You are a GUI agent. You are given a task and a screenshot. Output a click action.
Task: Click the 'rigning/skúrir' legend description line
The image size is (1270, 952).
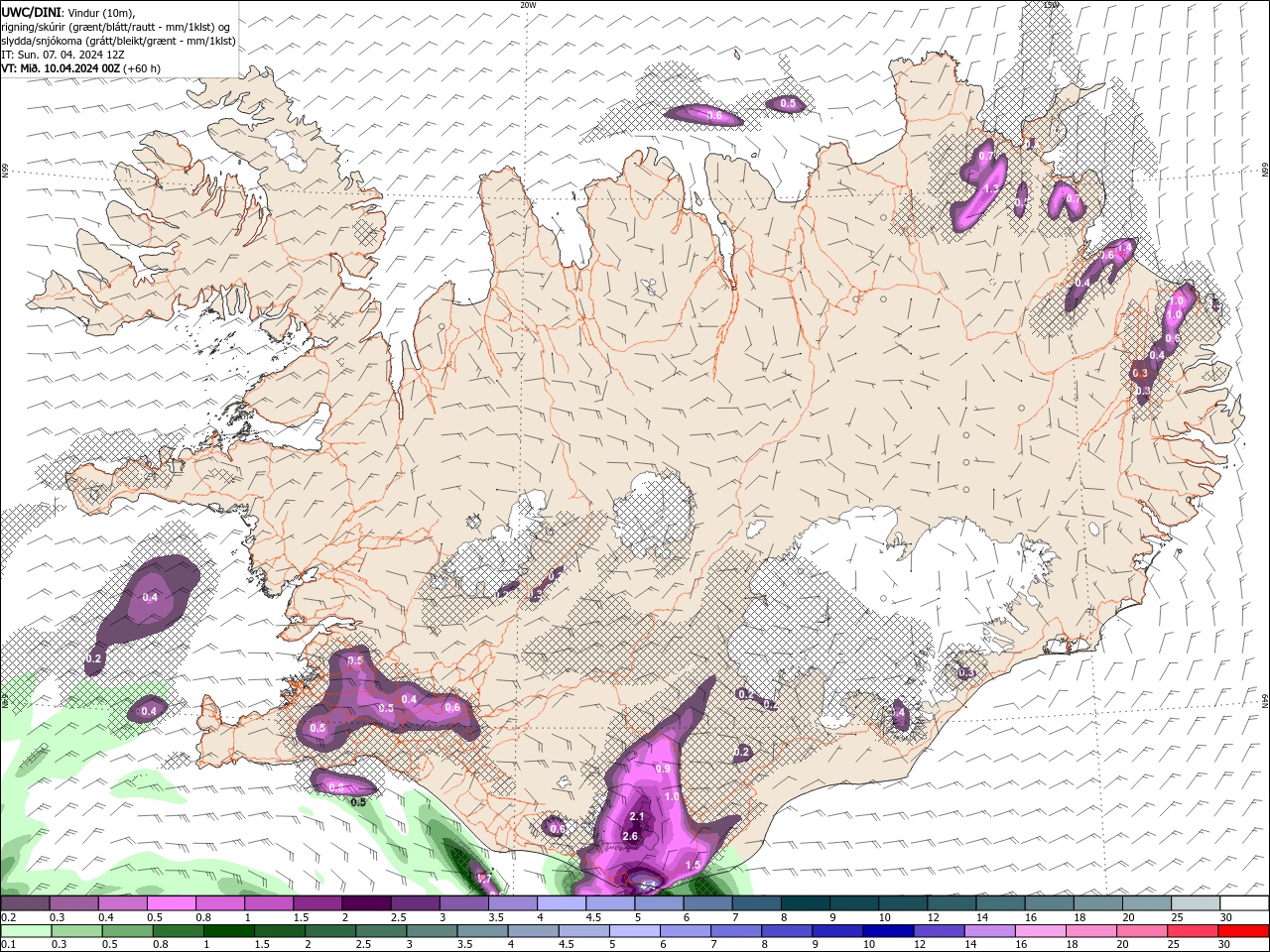pyautogui.click(x=115, y=27)
